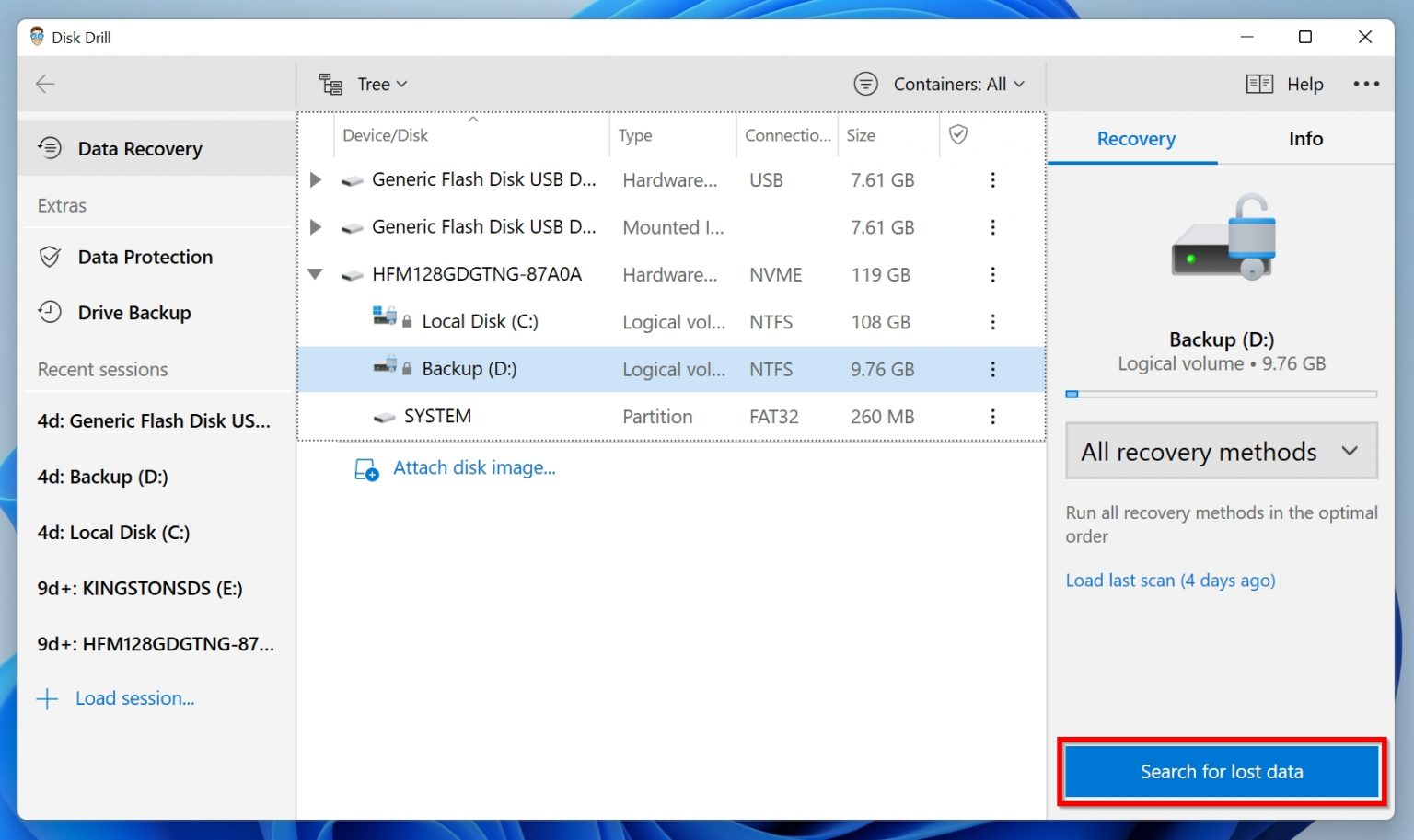Collapse the HFM128GDGTNG-87A0A device tree
1414x840 pixels.
pyautogui.click(x=316, y=274)
